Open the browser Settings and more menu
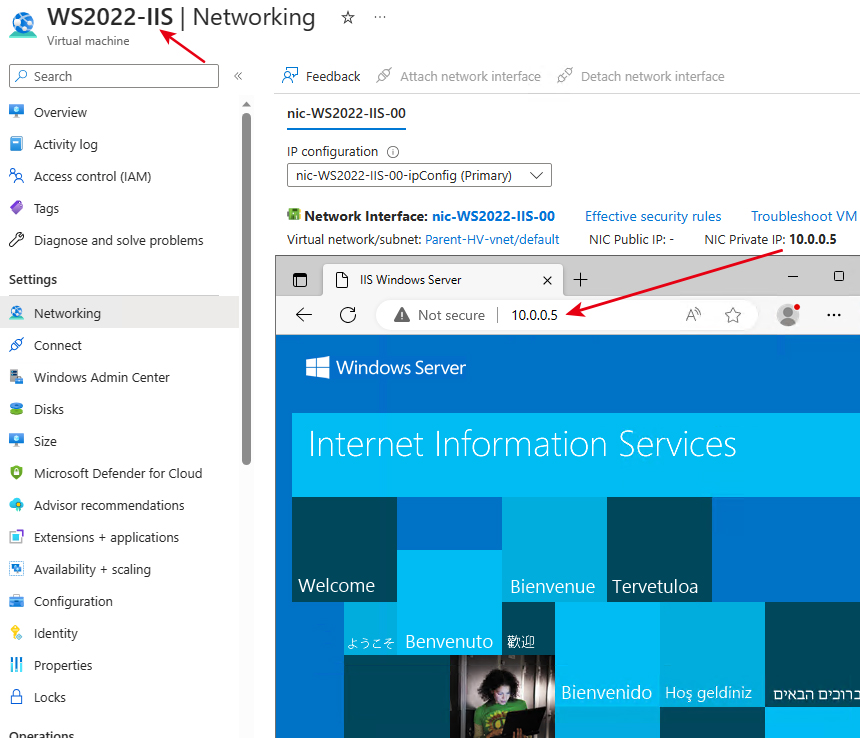Image resolution: width=860 pixels, height=738 pixels. 834,315
